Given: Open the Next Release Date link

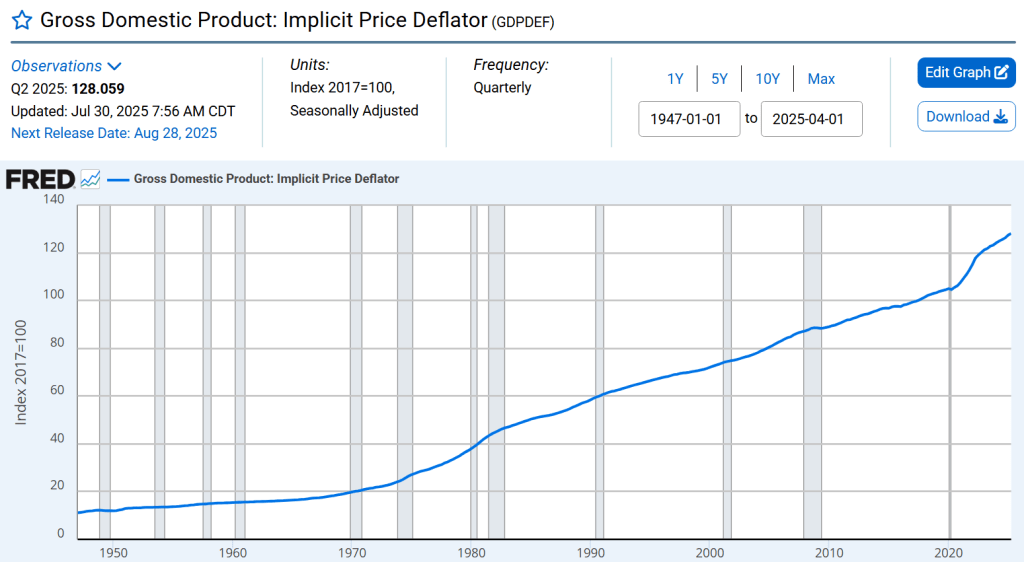Looking at the screenshot, I should pos(114,133).
